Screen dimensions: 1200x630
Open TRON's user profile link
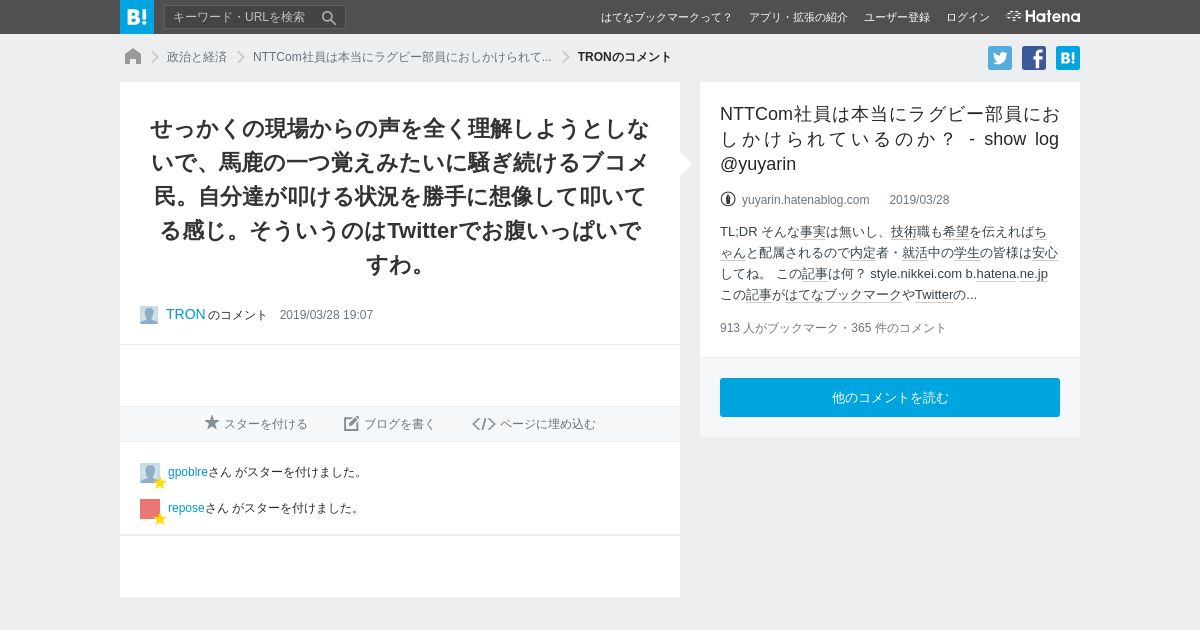(186, 314)
